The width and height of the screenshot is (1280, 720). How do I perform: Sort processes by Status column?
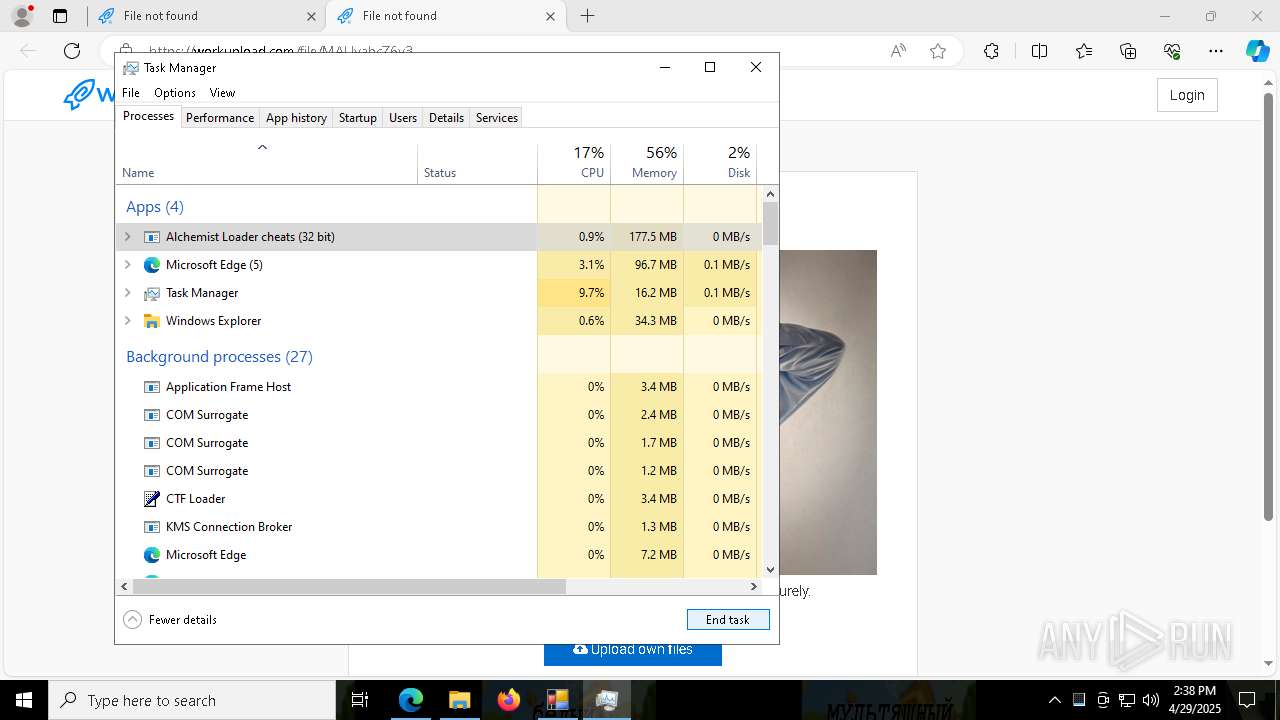[x=477, y=164]
